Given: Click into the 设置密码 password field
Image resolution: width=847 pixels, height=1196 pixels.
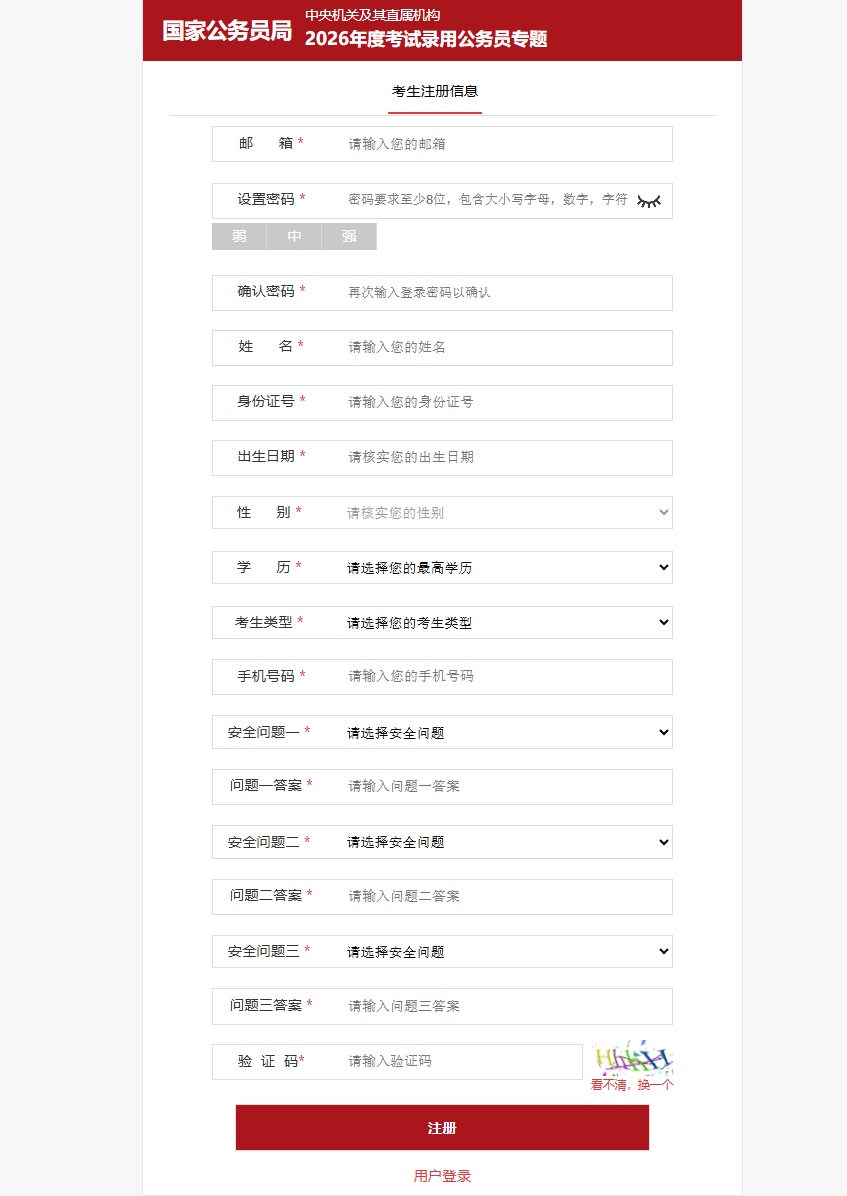Looking at the screenshot, I should click(488, 200).
